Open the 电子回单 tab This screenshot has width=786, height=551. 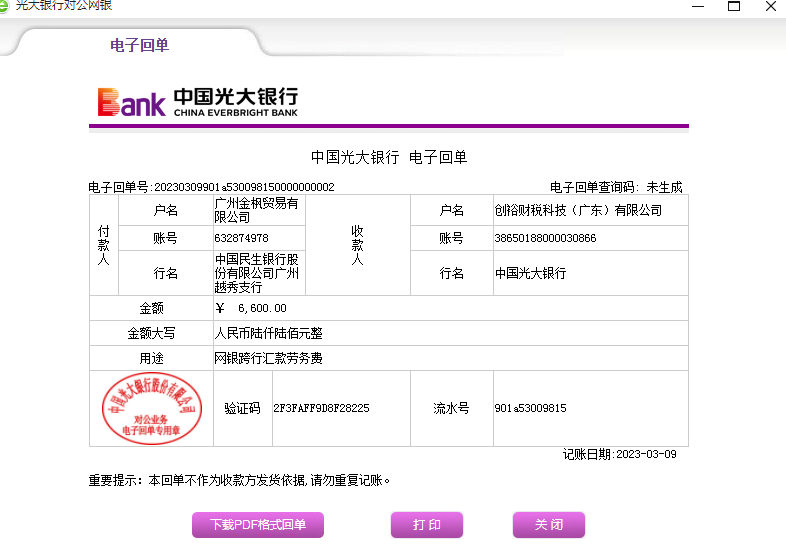[139, 45]
